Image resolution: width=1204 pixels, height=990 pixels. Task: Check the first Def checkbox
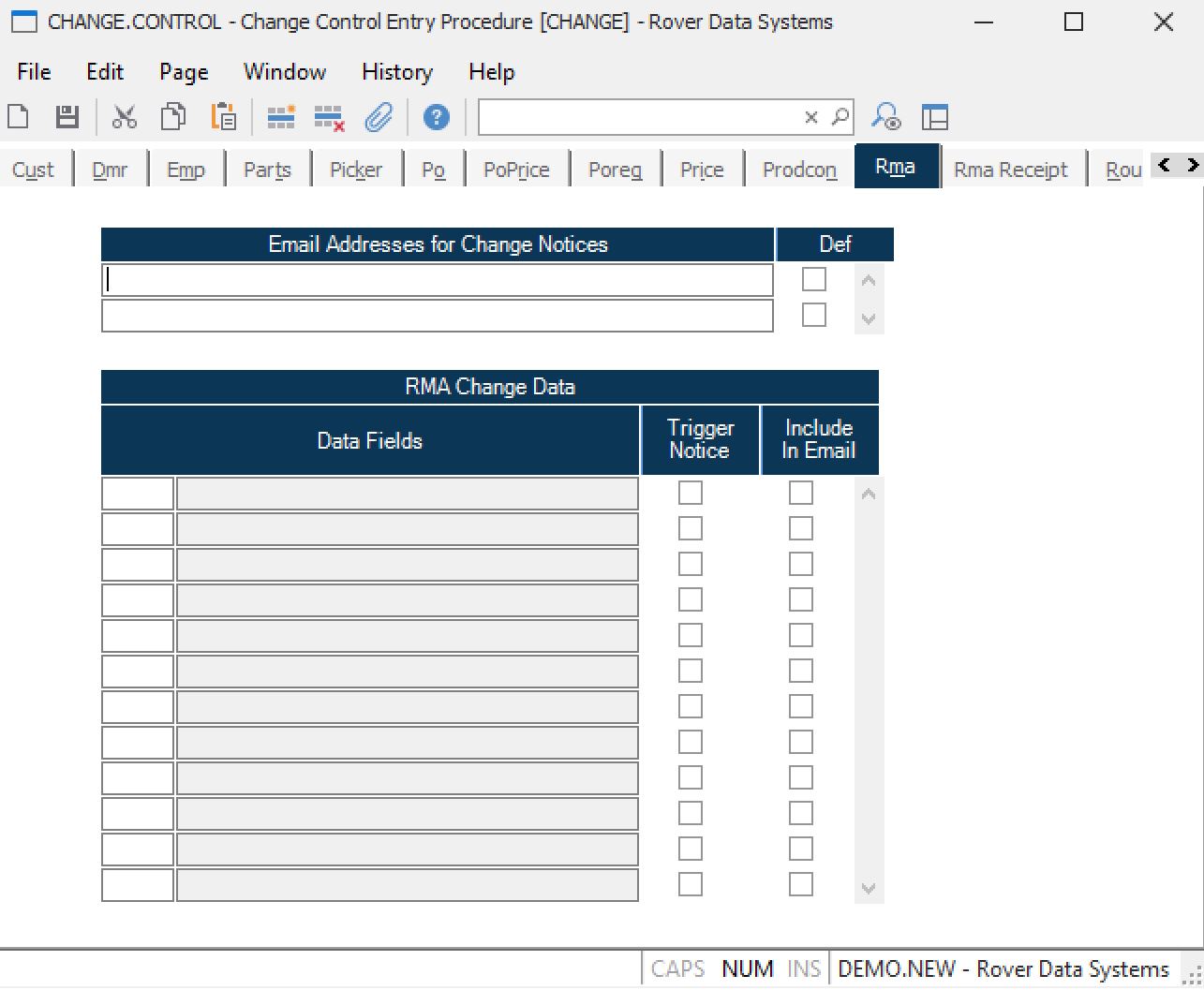coord(814,279)
